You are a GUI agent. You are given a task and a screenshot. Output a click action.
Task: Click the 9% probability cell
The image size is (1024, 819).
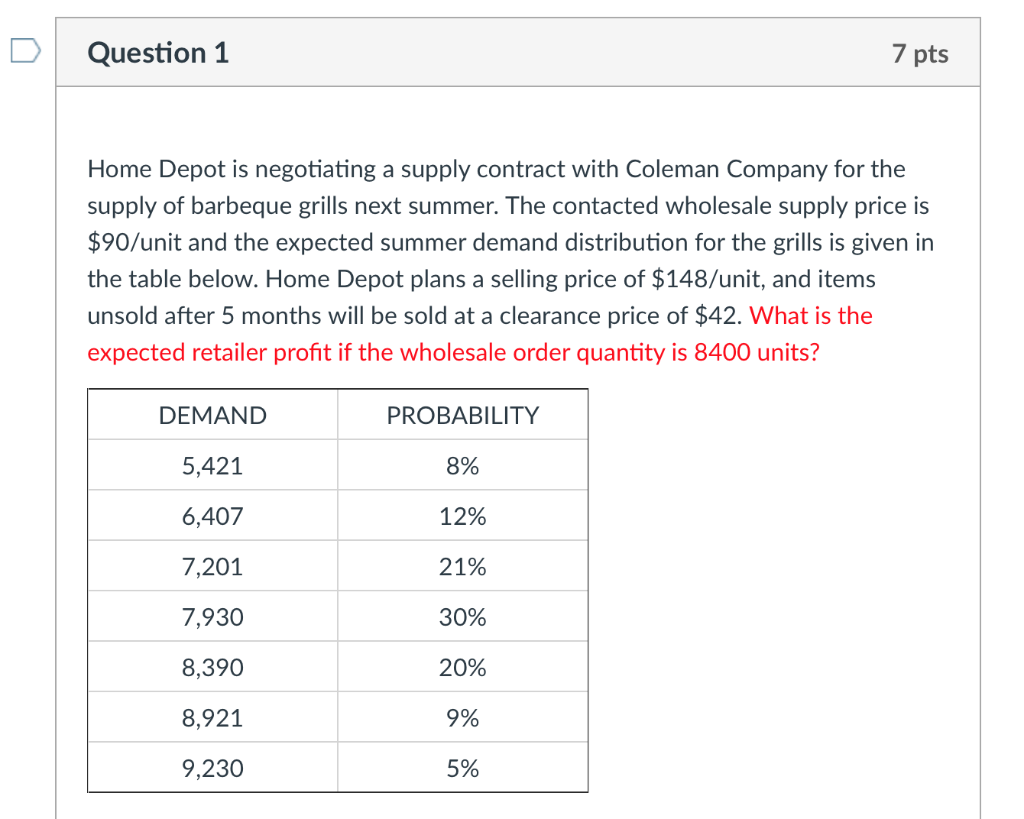pos(462,717)
